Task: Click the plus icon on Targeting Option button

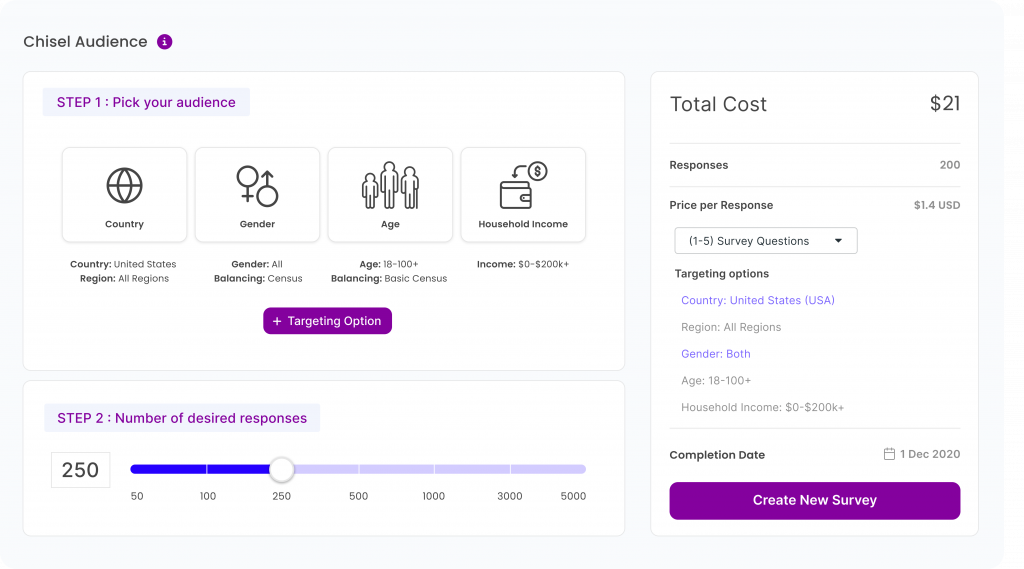Action: click(277, 321)
